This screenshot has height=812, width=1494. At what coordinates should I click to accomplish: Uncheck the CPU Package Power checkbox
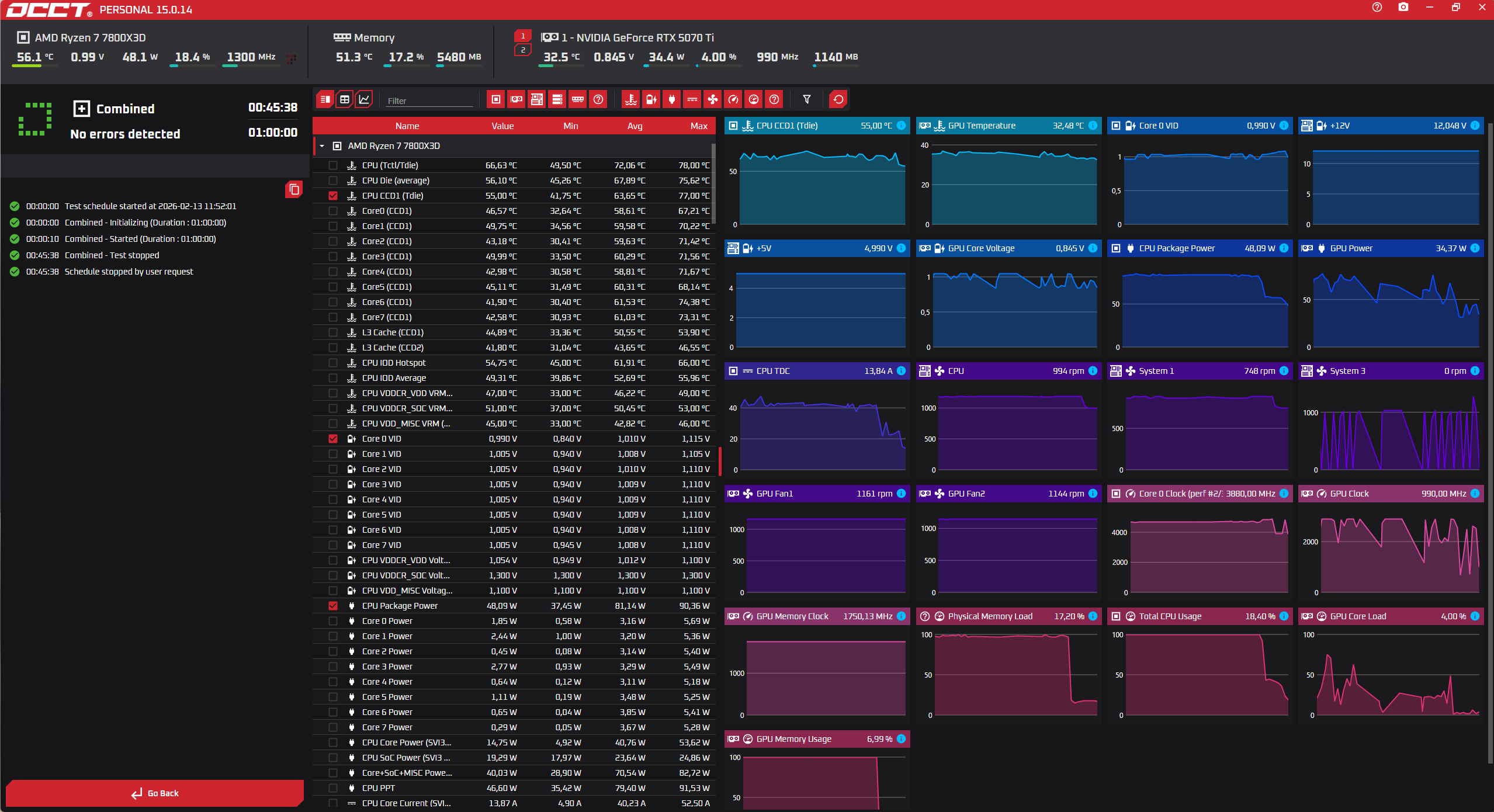333,606
